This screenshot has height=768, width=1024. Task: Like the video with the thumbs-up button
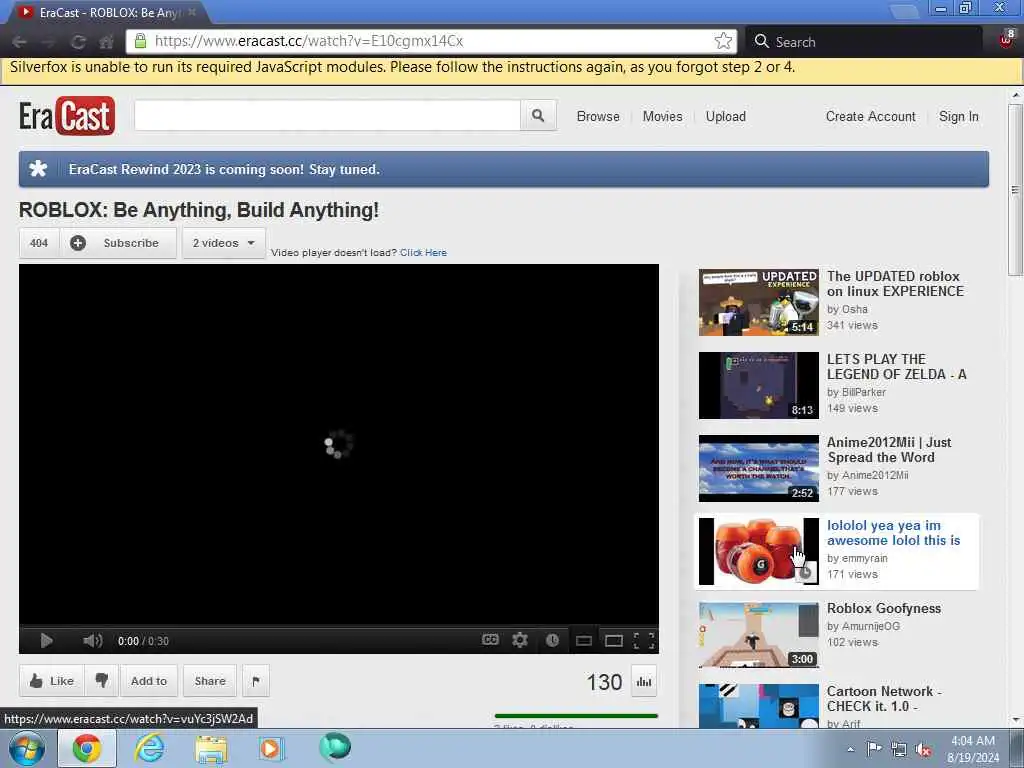52,681
